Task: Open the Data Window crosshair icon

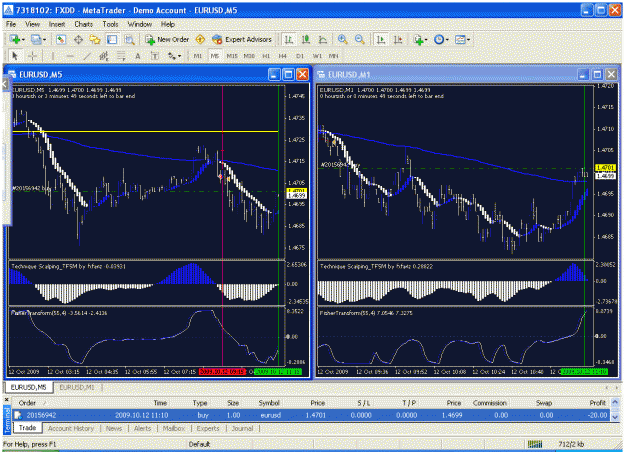Action: 78,39
